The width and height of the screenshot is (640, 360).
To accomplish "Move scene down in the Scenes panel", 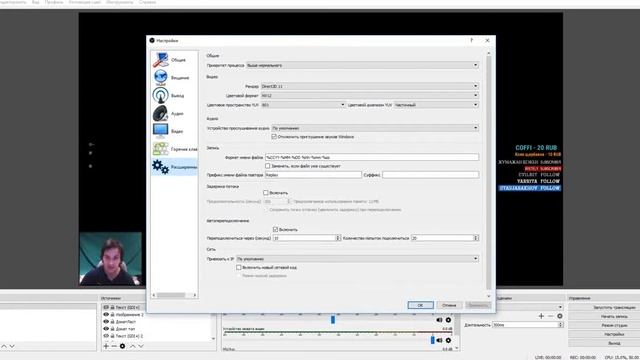I will (12, 346).
